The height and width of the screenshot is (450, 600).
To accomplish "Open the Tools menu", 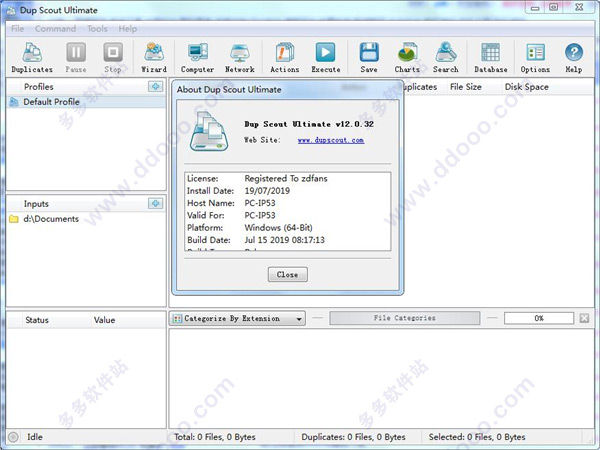I will [97, 29].
